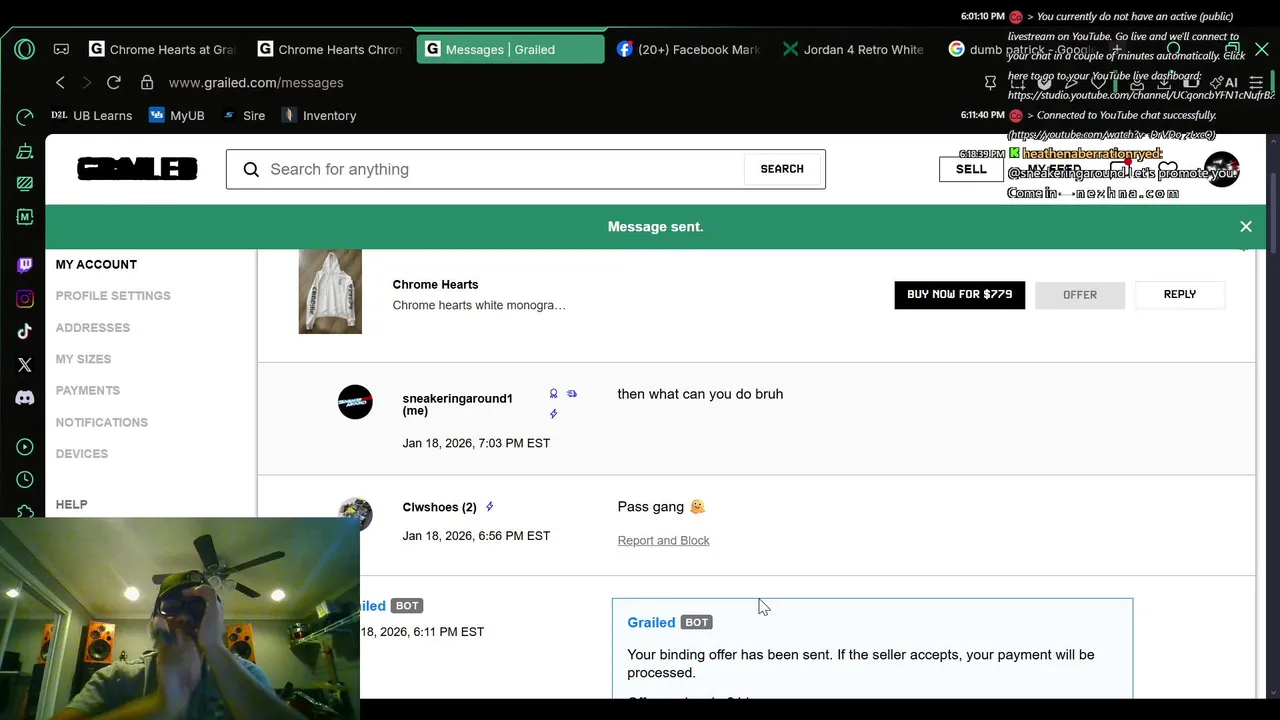Open Easy Setup sliders icon
This screenshot has height=720, width=1280.
click(1256, 83)
